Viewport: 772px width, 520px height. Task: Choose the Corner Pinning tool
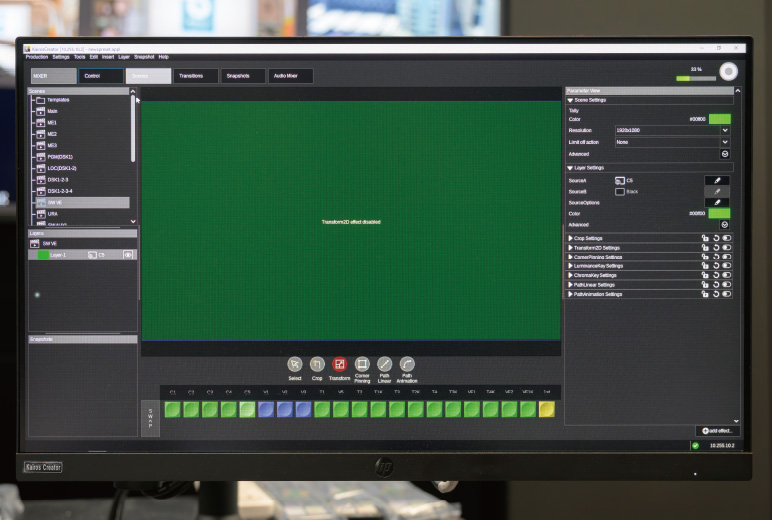(362, 365)
